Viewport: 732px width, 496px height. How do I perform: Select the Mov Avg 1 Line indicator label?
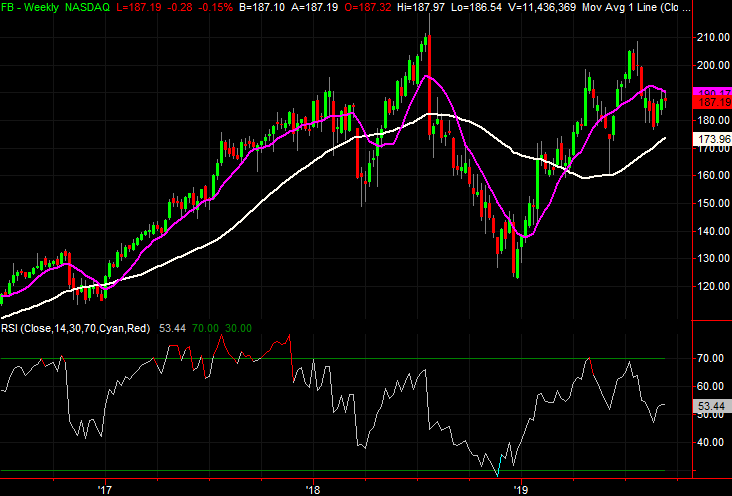[636, 7]
